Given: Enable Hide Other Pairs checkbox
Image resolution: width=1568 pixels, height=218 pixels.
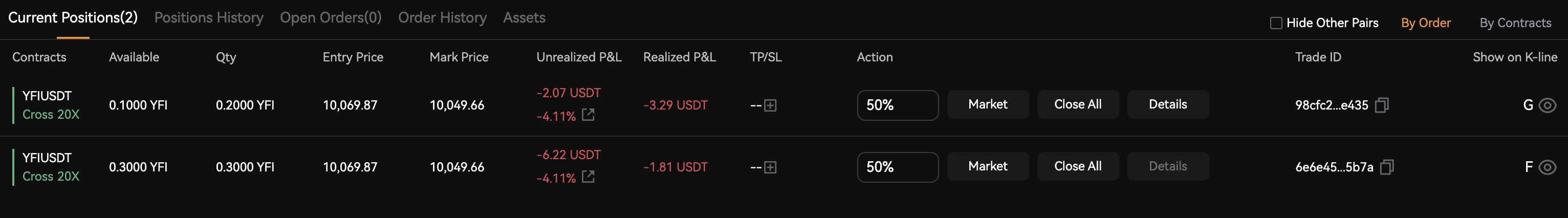Looking at the screenshot, I should [x=1276, y=23].
